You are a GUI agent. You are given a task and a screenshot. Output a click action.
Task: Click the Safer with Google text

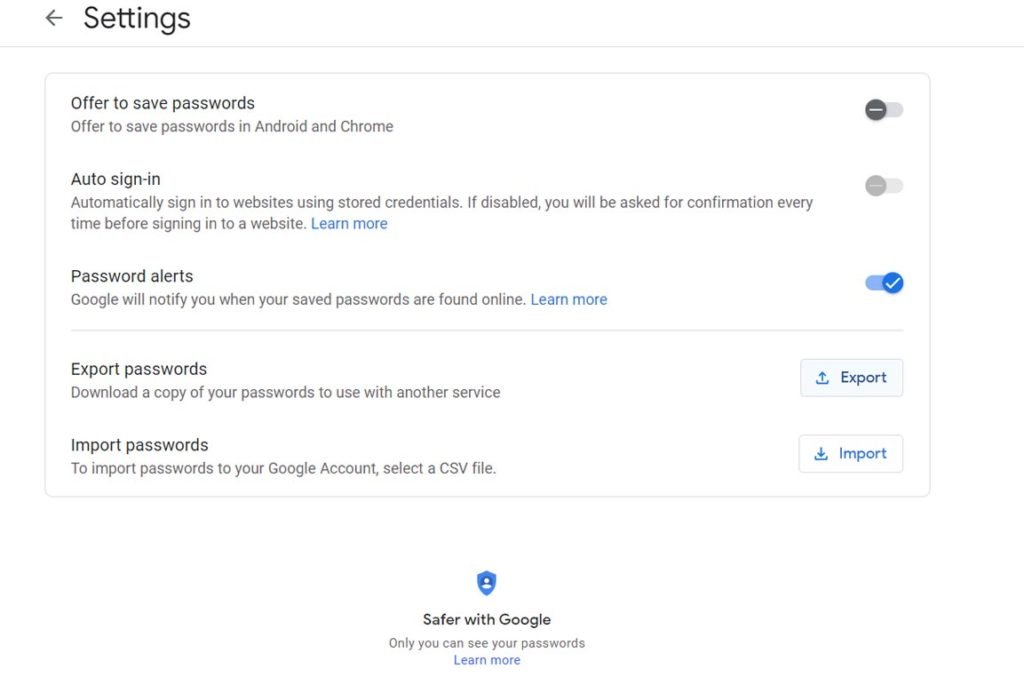point(486,619)
